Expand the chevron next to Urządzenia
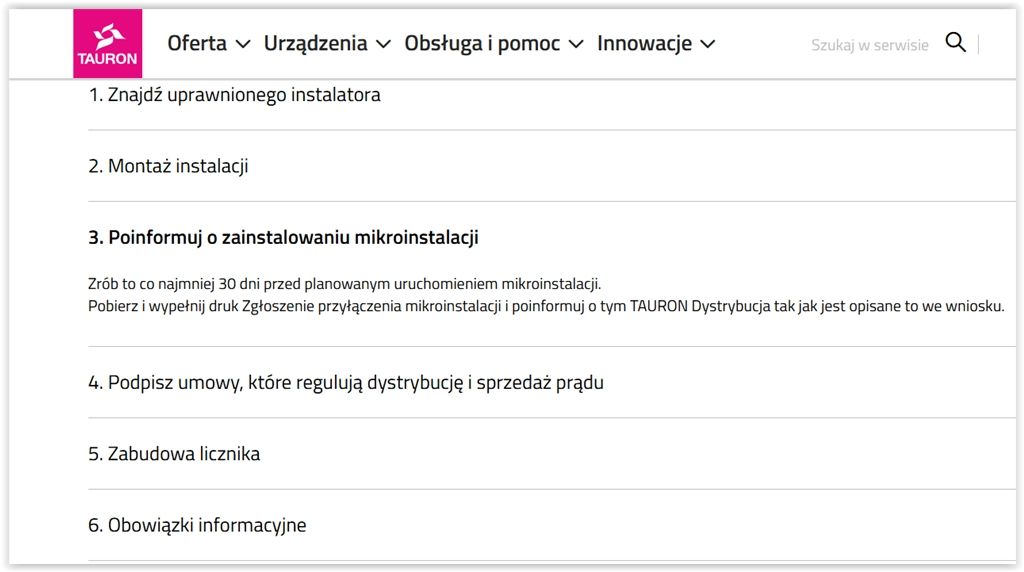1024x572 pixels. point(383,44)
